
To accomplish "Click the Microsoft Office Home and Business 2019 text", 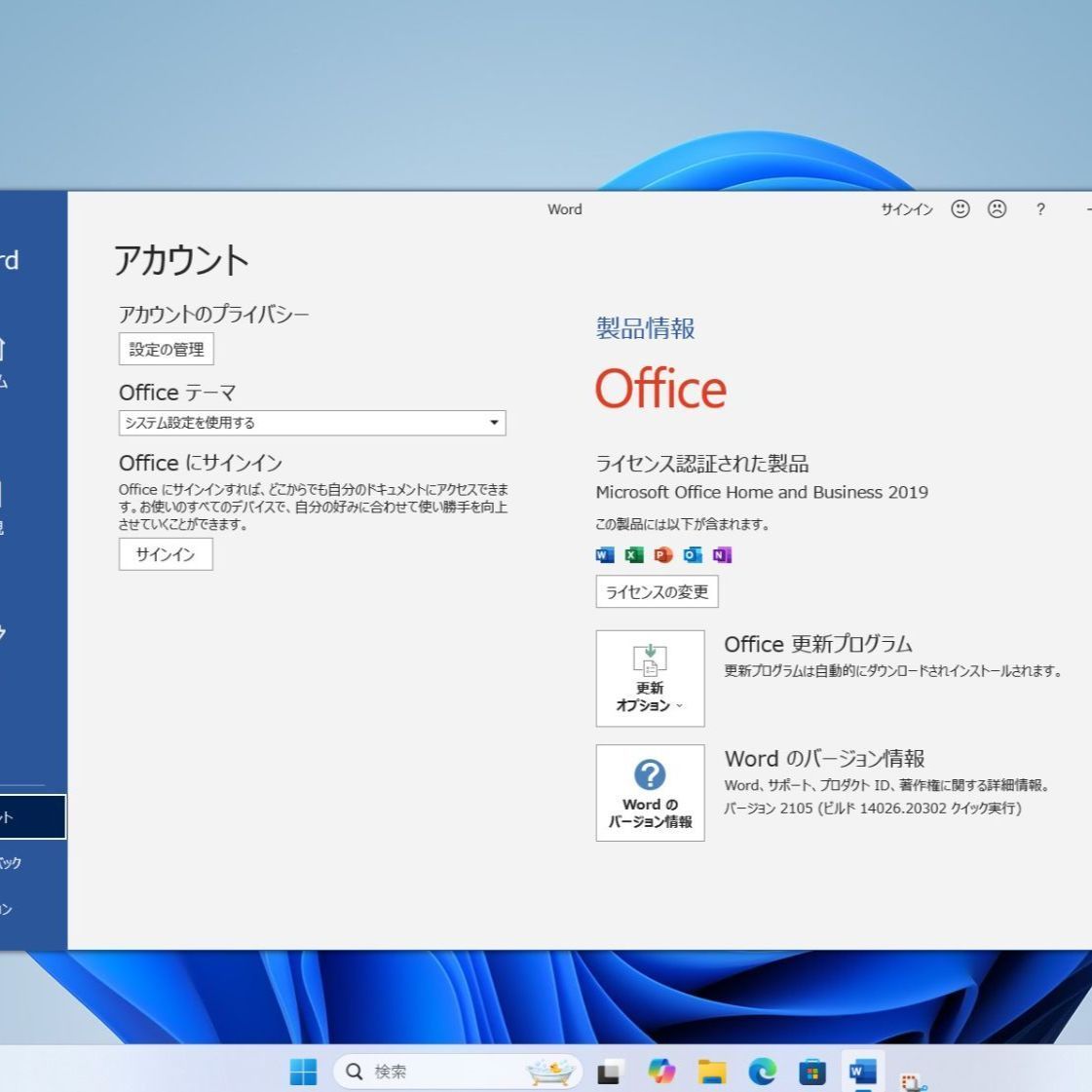I will [762, 492].
